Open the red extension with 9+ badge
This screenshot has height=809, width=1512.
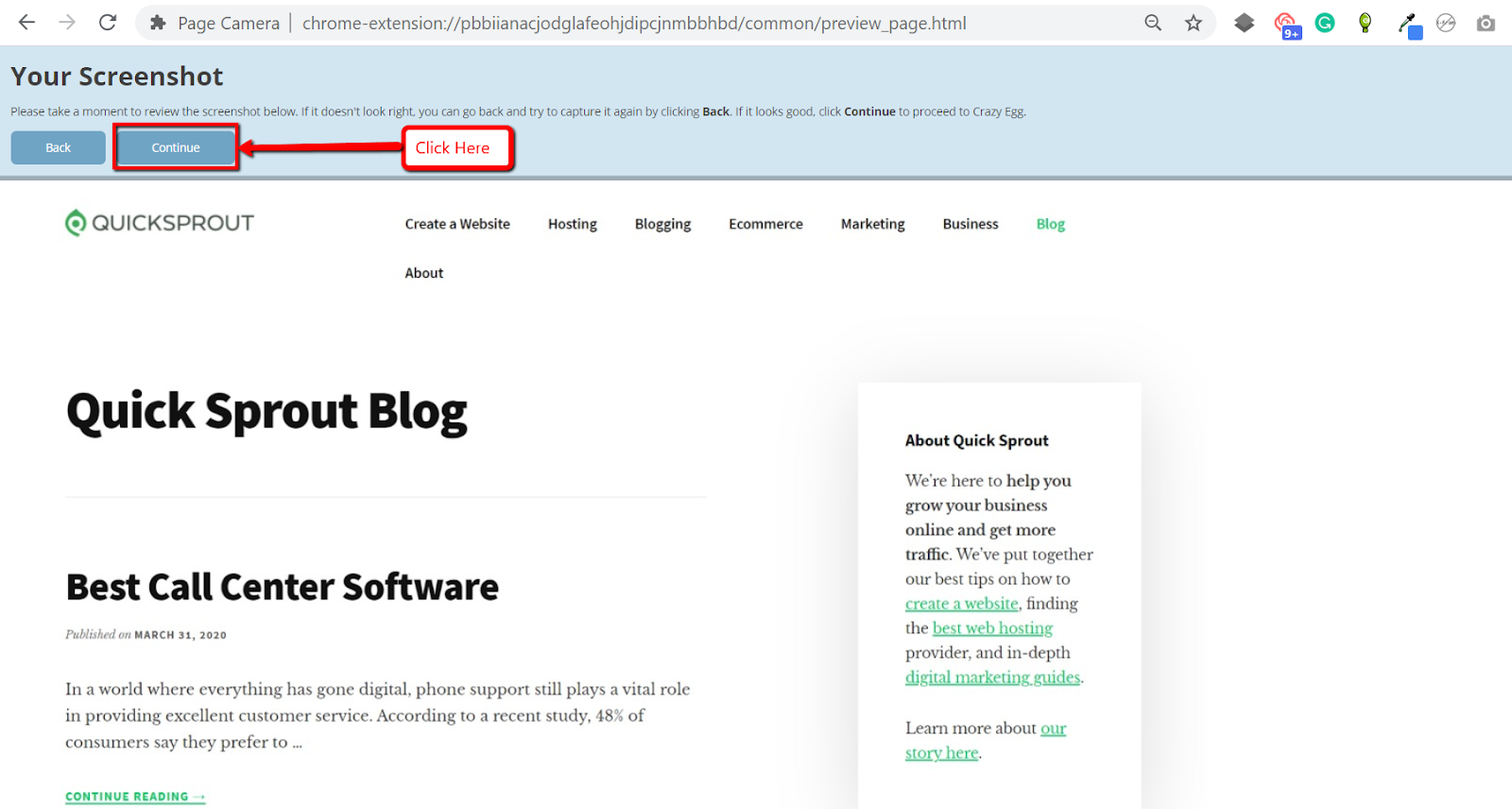click(x=1287, y=25)
